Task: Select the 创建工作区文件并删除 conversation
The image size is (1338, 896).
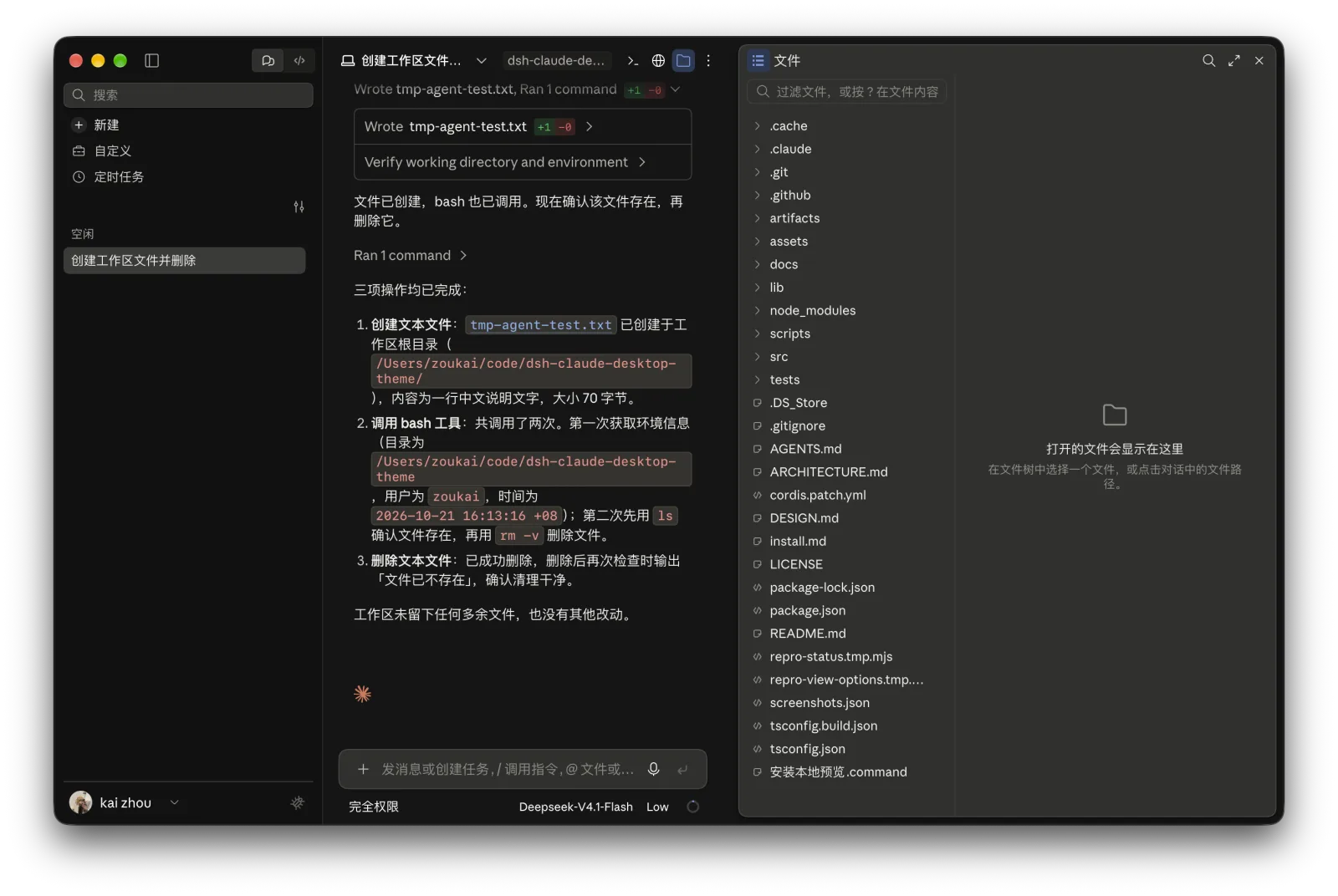Action: point(185,260)
